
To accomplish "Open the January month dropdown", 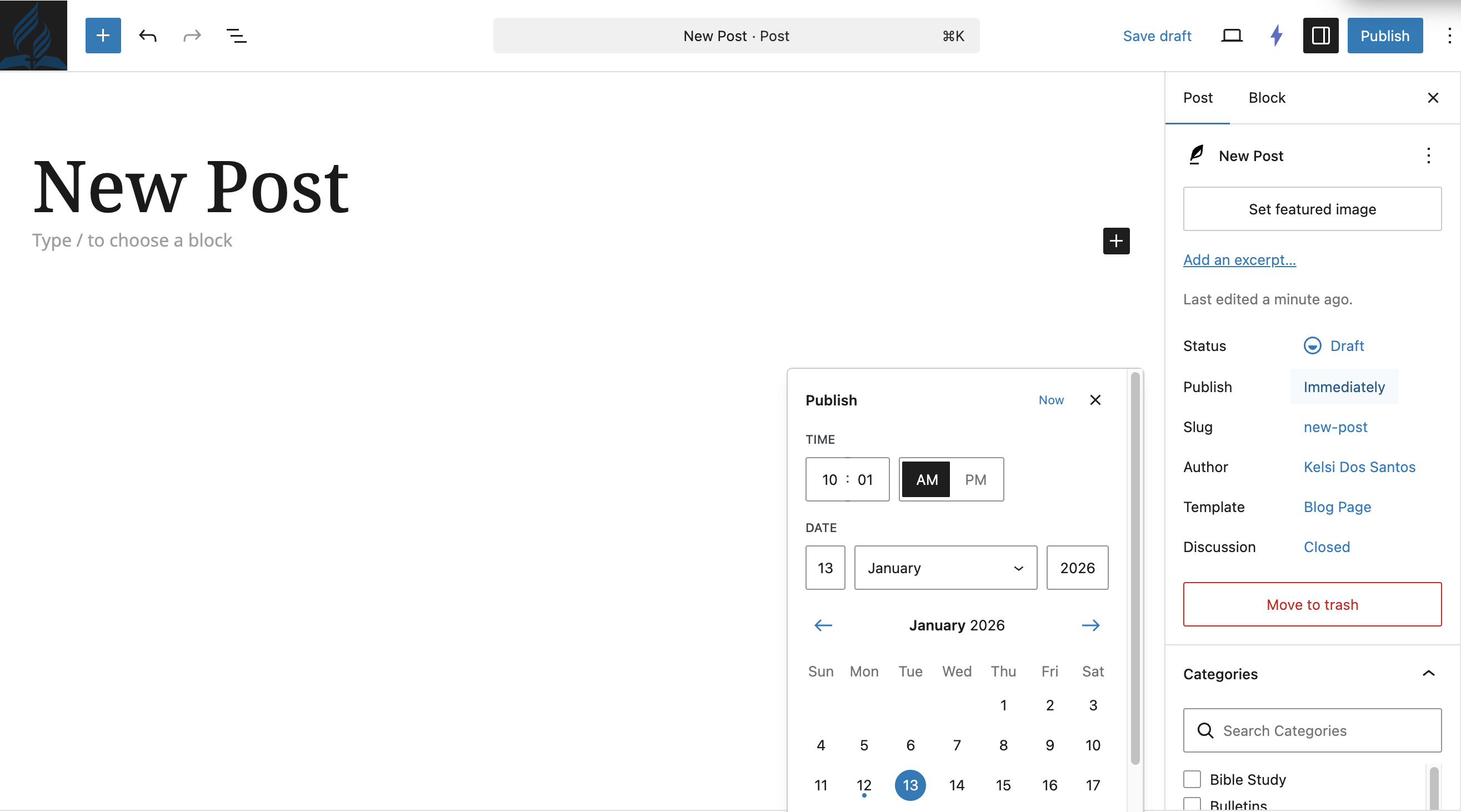I will [x=945, y=568].
